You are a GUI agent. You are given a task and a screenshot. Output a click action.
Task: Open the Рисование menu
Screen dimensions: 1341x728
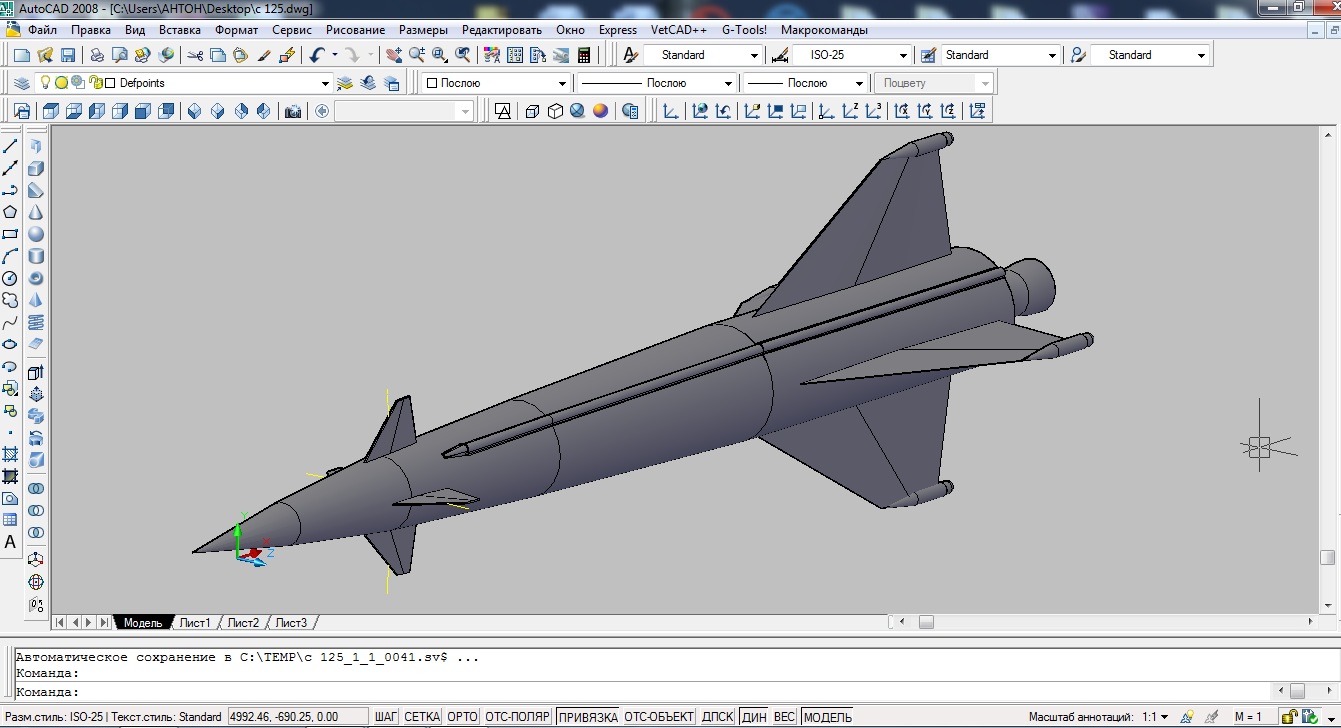tap(355, 30)
